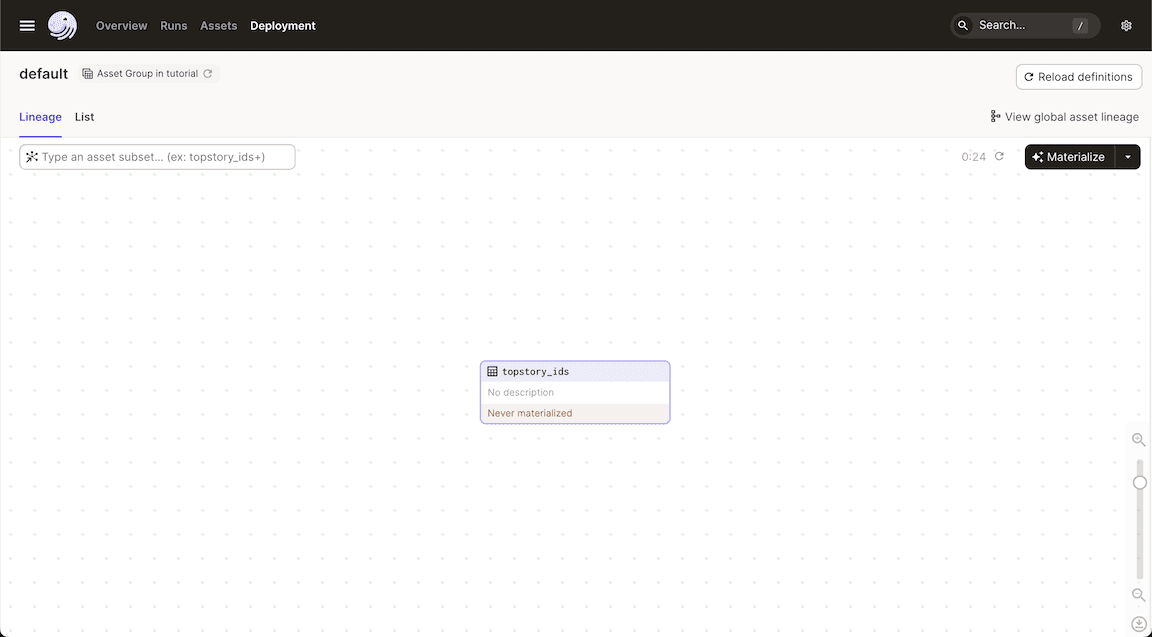This screenshot has width=1152, height=637.
Task: Click the search magnifier icon
Action: click(962, 25)
